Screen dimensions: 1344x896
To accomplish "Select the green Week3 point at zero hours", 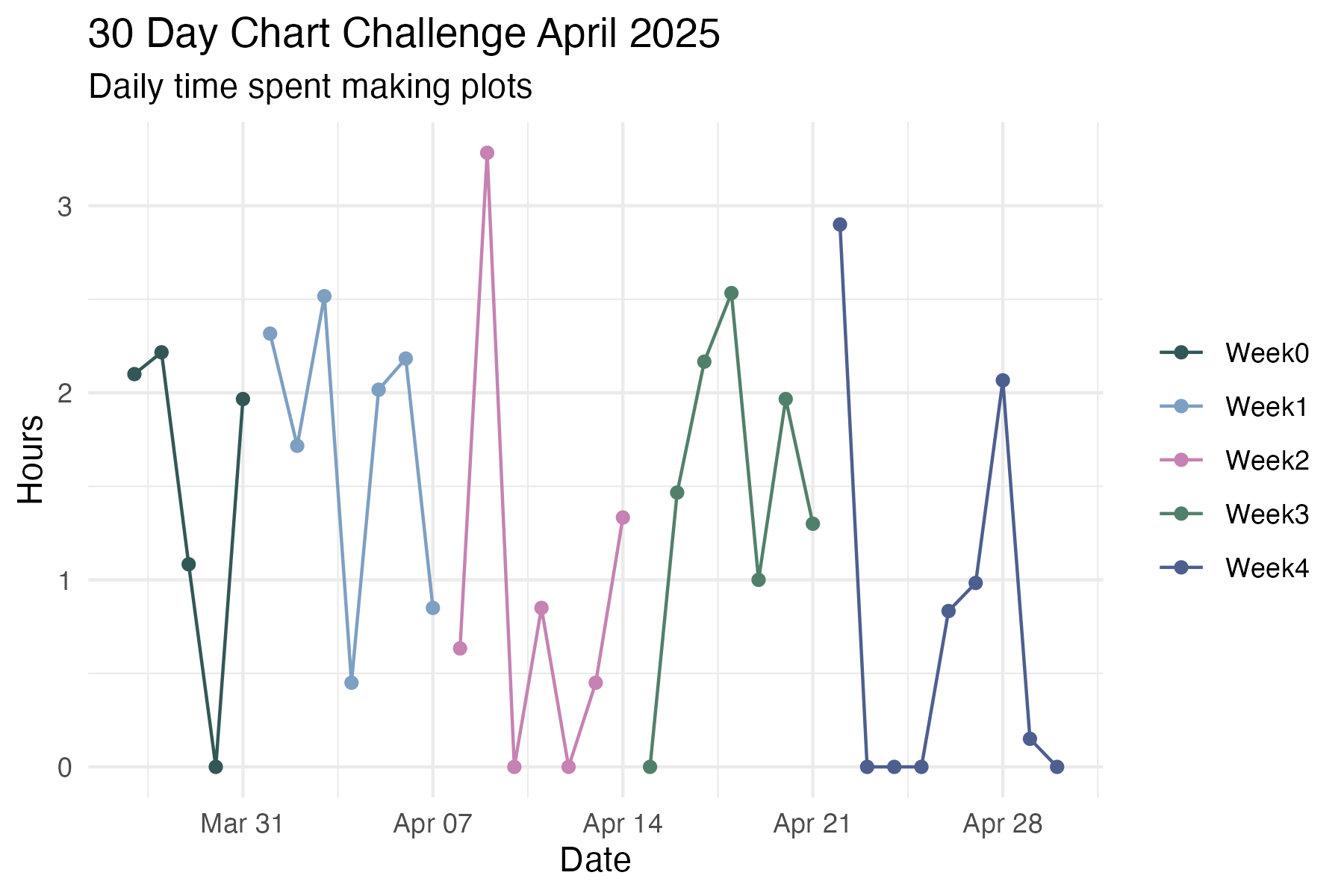I will point(650,767).
